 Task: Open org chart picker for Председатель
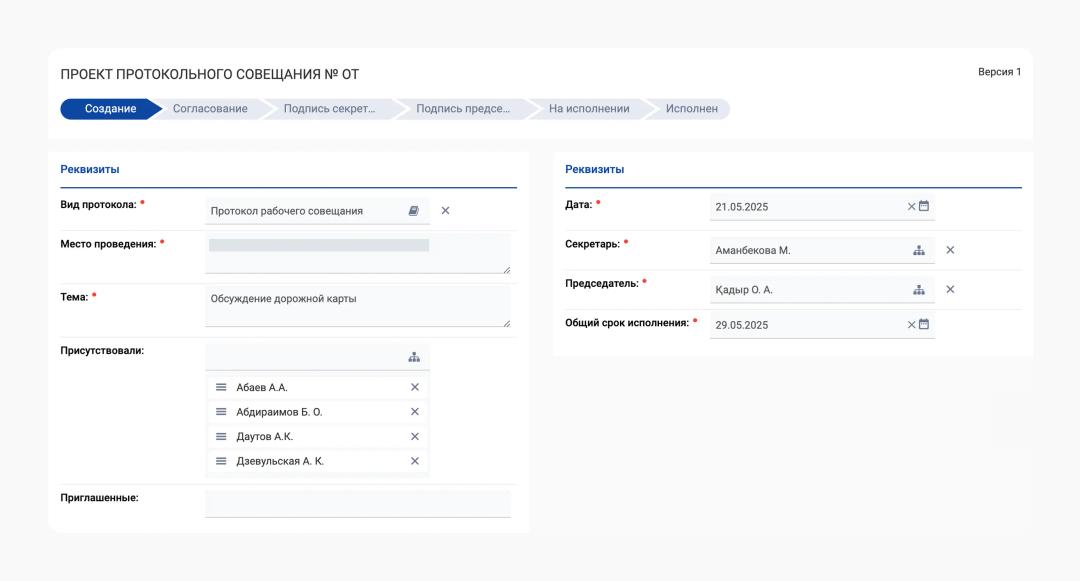[x=919, y=290]
